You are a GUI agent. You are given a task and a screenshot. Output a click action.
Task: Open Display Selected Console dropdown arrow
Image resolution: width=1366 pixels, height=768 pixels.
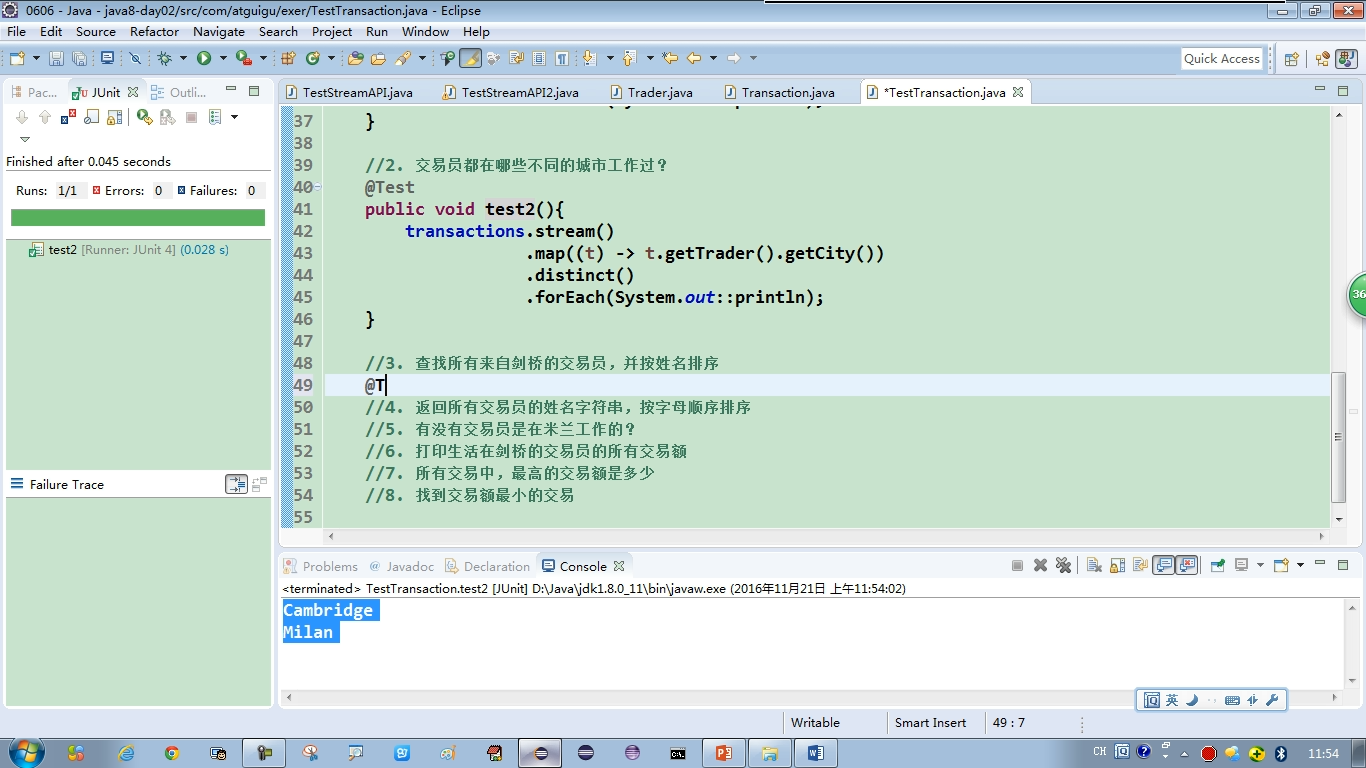tap(1260, 566)
